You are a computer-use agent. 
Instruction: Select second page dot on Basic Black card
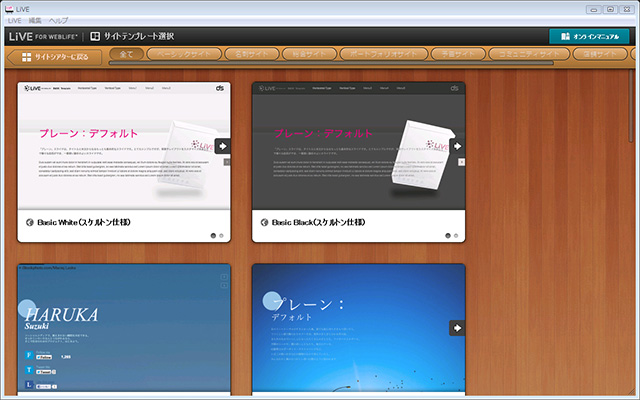pos(457,236)
